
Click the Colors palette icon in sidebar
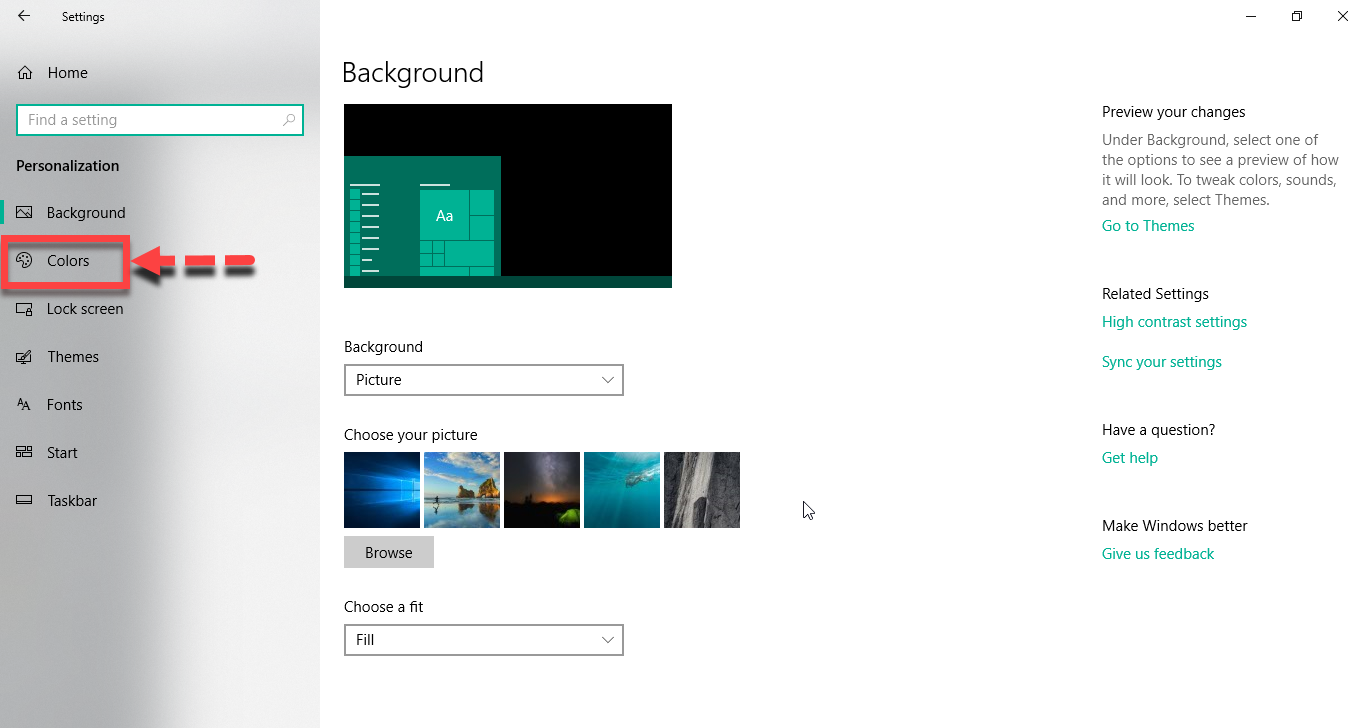click(25, 261)
